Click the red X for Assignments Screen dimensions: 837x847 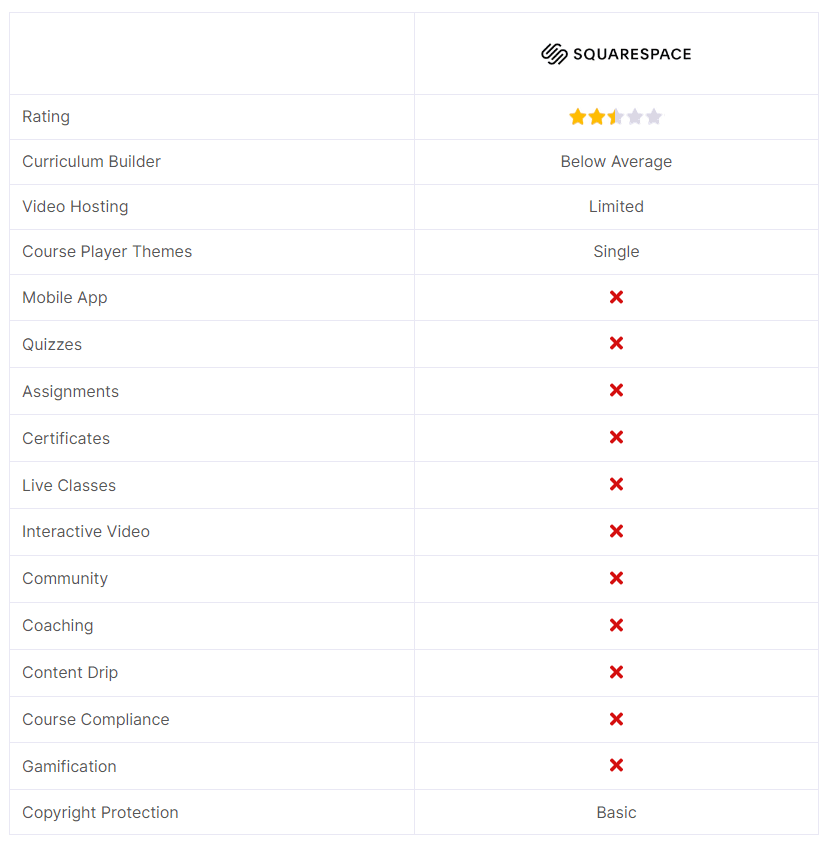pyautogui.click(x=616, y=390)
